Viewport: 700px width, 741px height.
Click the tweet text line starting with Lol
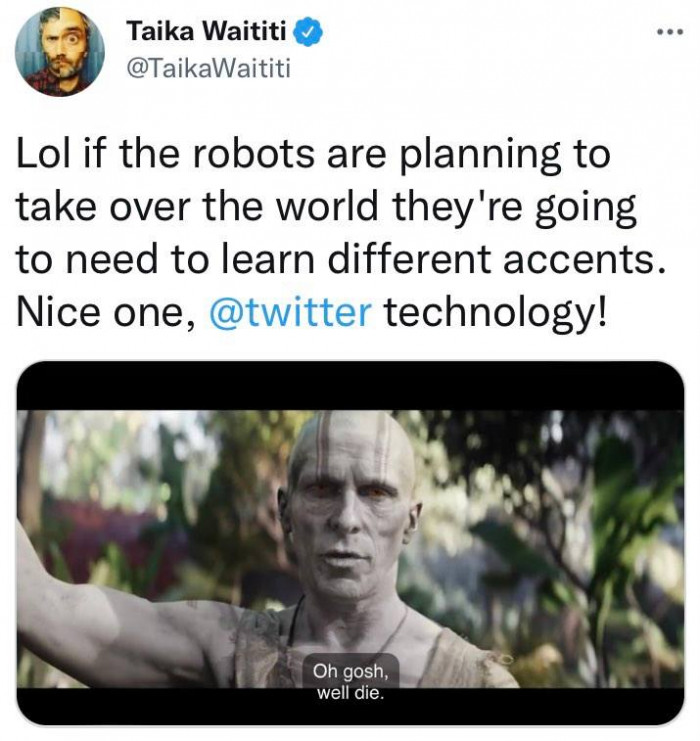coord(313,155)
